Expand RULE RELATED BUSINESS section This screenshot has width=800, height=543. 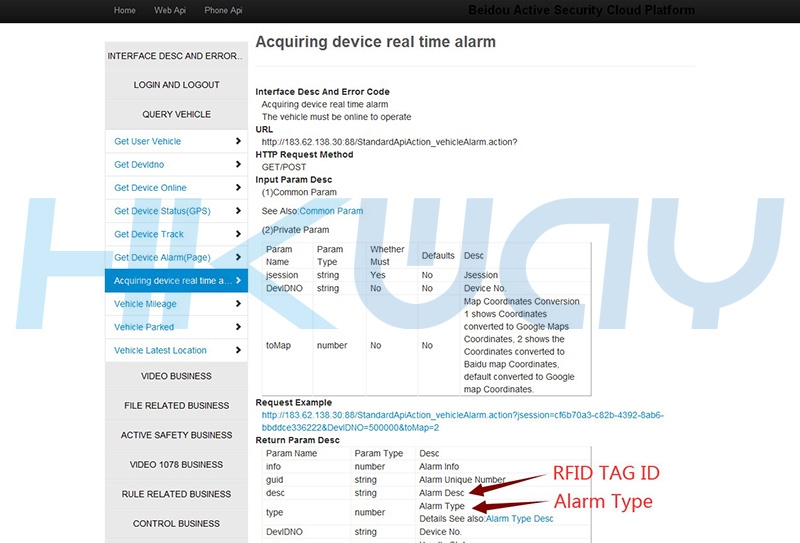177,495
